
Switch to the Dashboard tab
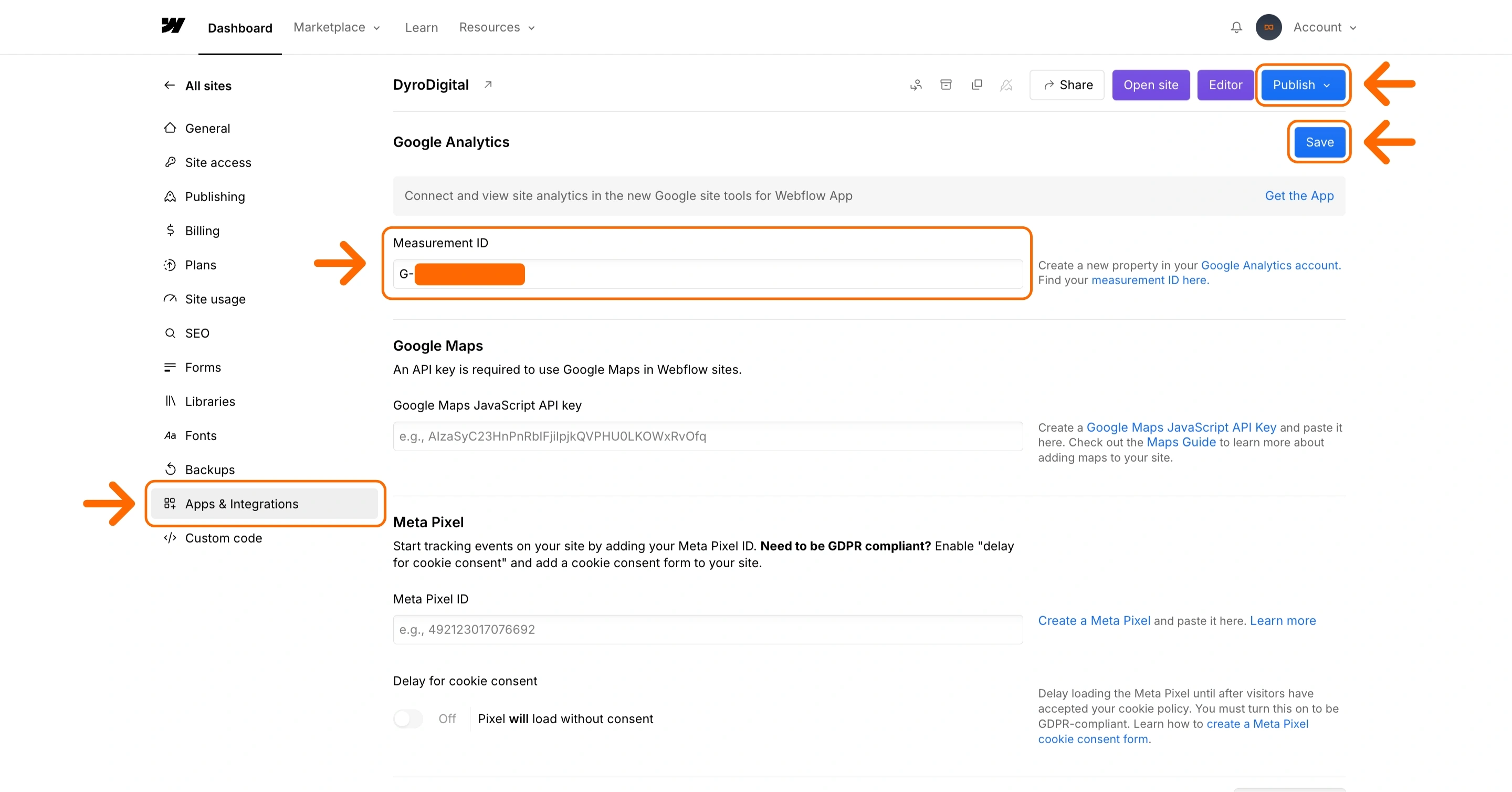coord(240,28)
